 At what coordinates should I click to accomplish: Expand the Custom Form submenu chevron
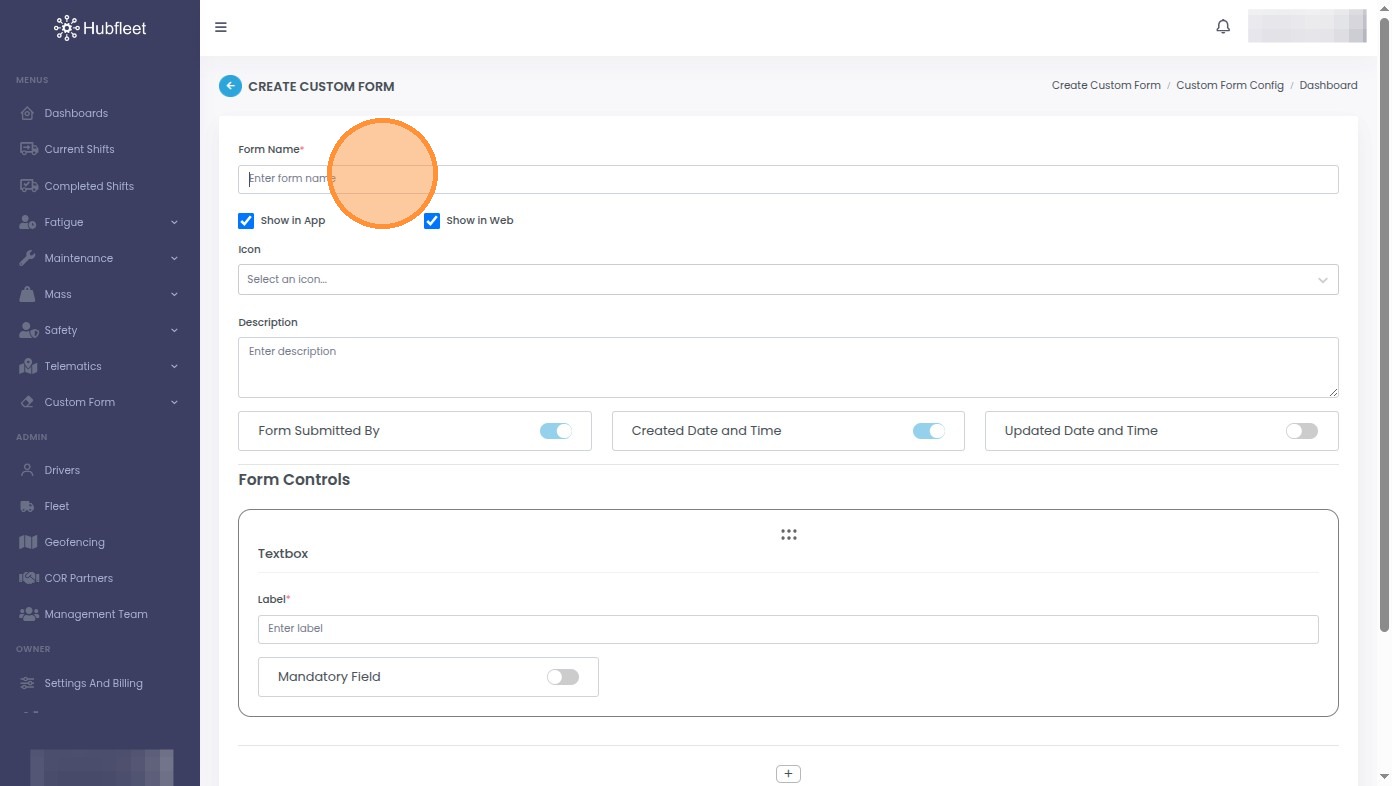174,402
